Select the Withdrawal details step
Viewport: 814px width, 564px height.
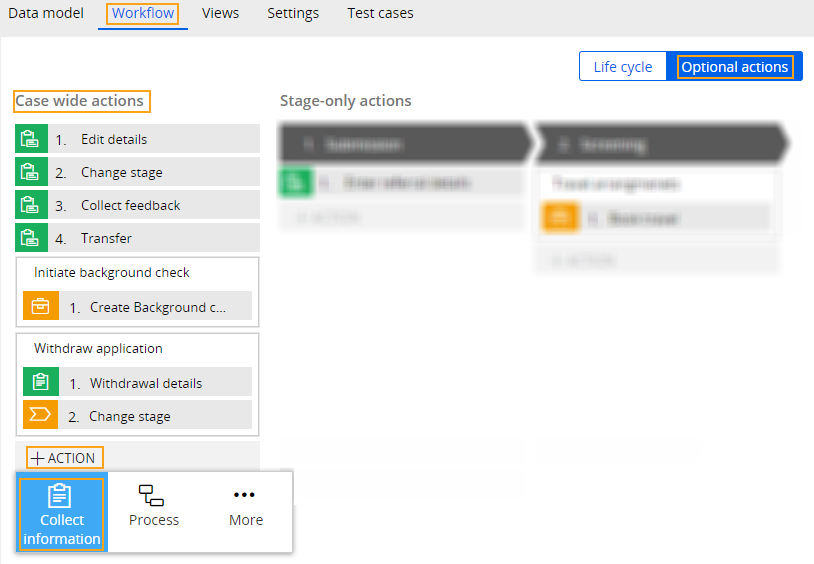click(x=138, y=382)
